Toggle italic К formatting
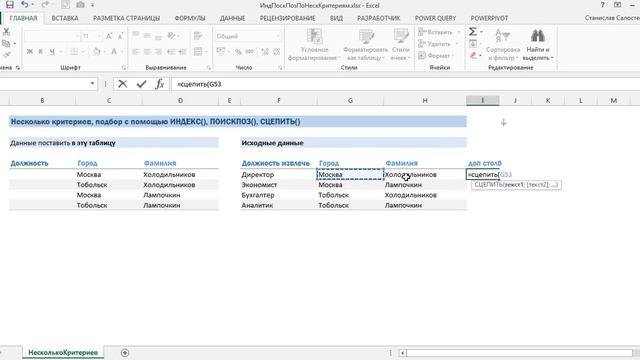This screenshot has height=360, width=640. 40,51
